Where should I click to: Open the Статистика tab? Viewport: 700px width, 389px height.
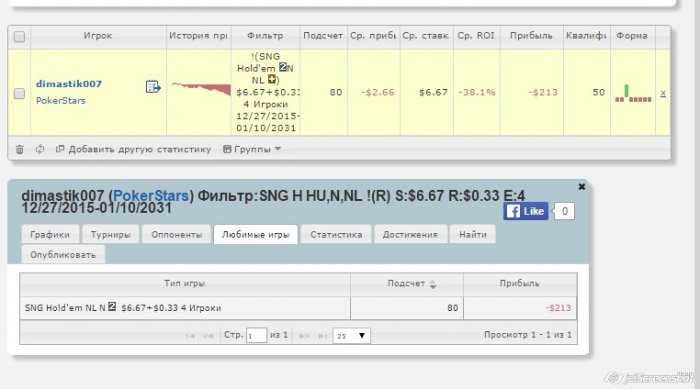click(x=336, y=234)
